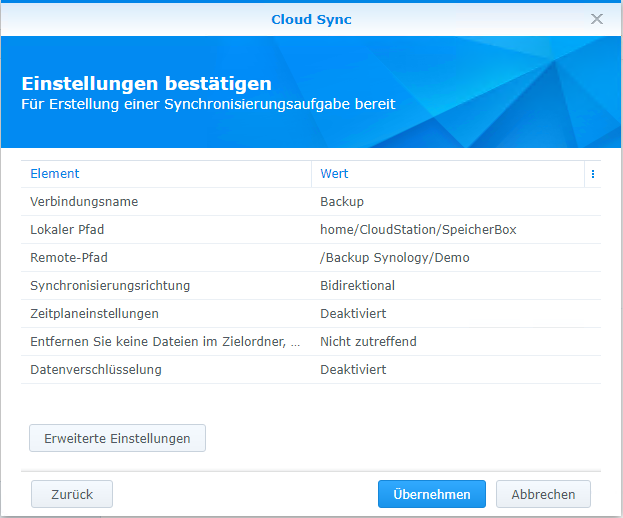Click the Übernehmen button
This screenshot has height=518, width=623.
pos(431,494)
